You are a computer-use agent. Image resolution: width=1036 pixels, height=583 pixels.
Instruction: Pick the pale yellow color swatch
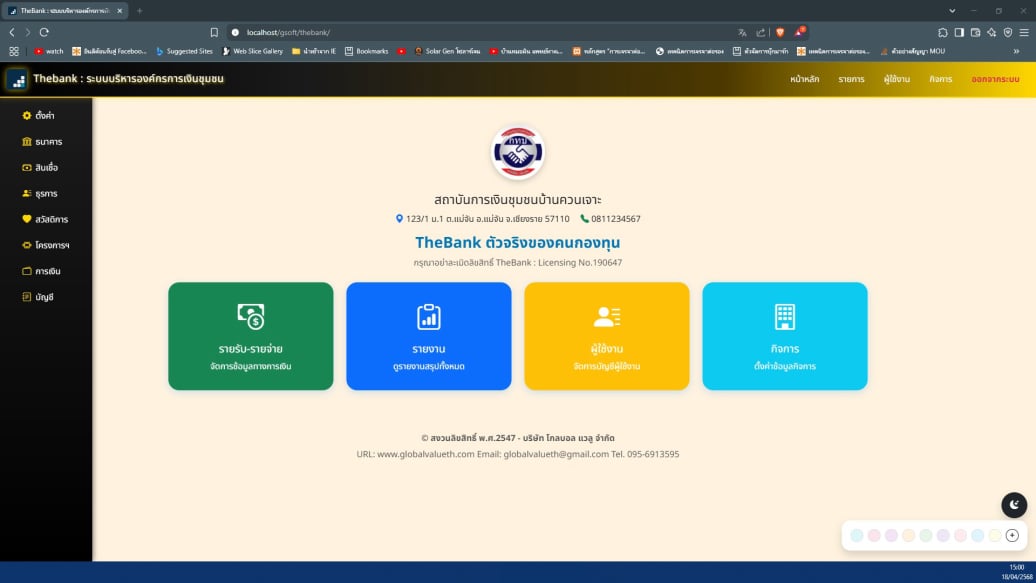(995, 535)
